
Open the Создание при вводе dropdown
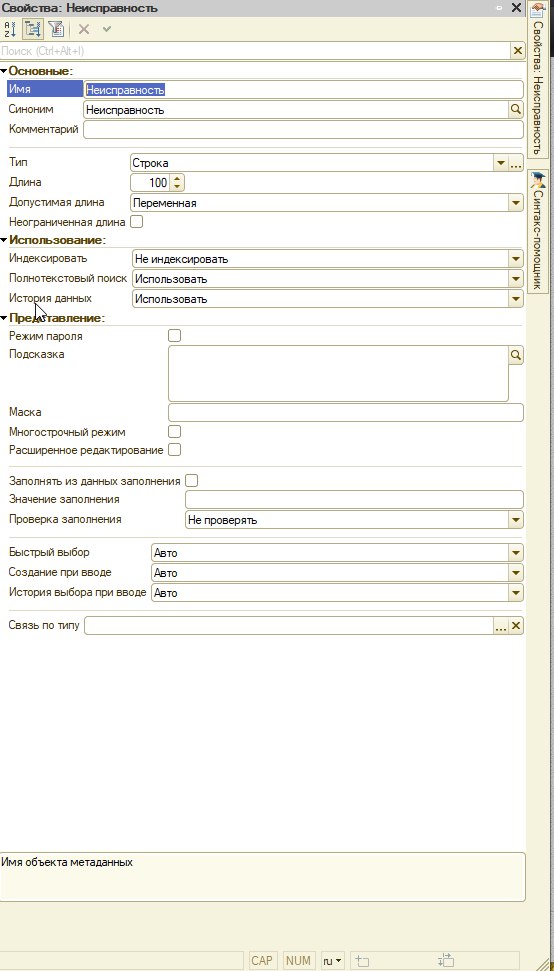click(x=516, y=573)
